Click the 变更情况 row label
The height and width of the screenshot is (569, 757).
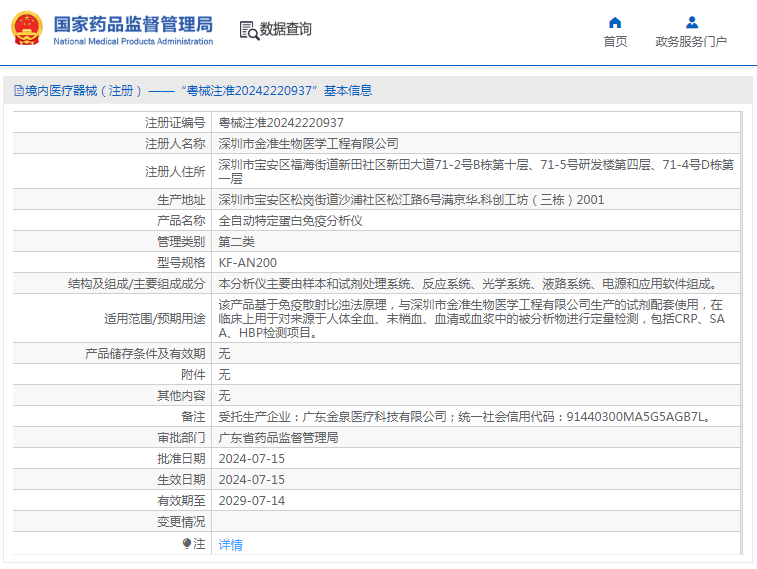(x=181, y=522)
